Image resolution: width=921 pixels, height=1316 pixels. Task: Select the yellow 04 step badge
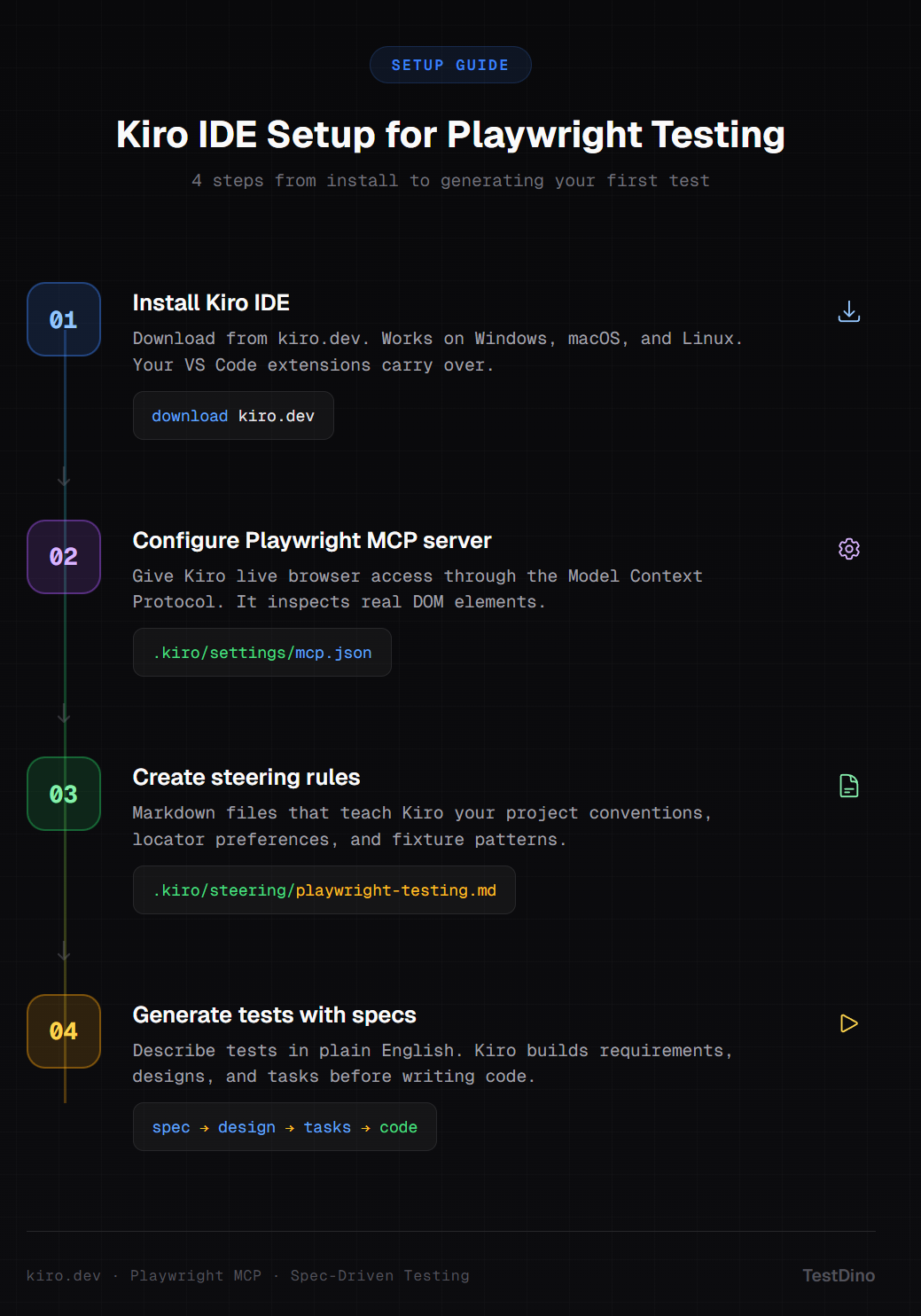(x=64, y=1031)
